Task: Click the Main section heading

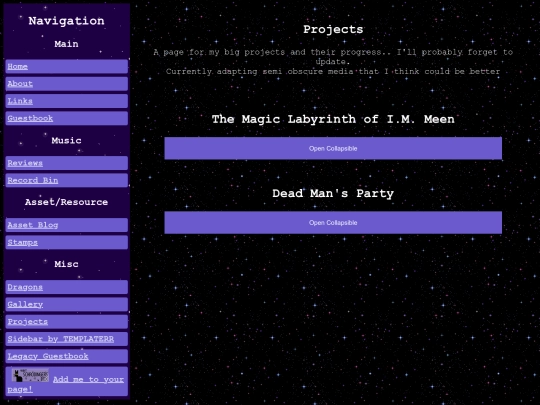Action: pyautogui.click(x=66, y=44)
